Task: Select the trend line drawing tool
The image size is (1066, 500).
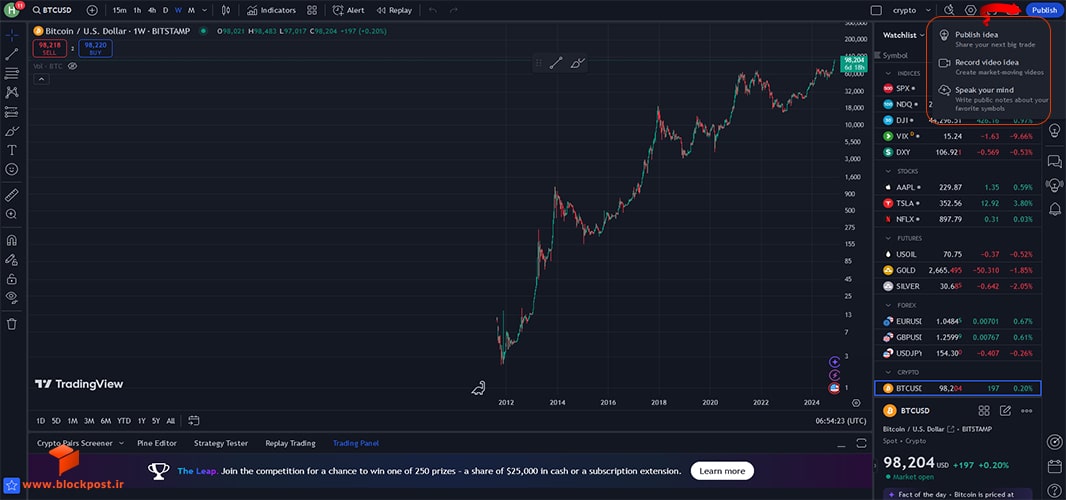Action: pyautogui.click(x=12, y=54)
